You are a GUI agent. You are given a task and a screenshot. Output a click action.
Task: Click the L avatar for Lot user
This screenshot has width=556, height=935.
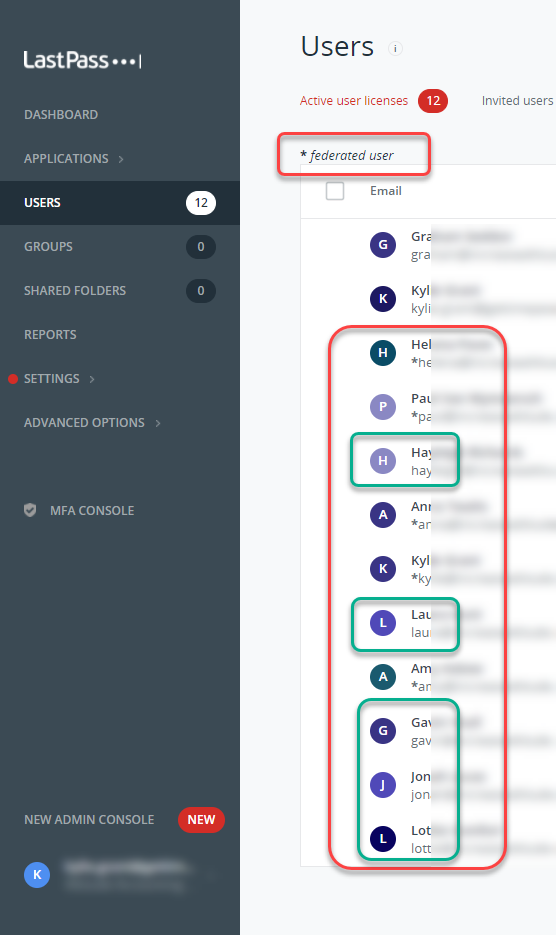383,838
